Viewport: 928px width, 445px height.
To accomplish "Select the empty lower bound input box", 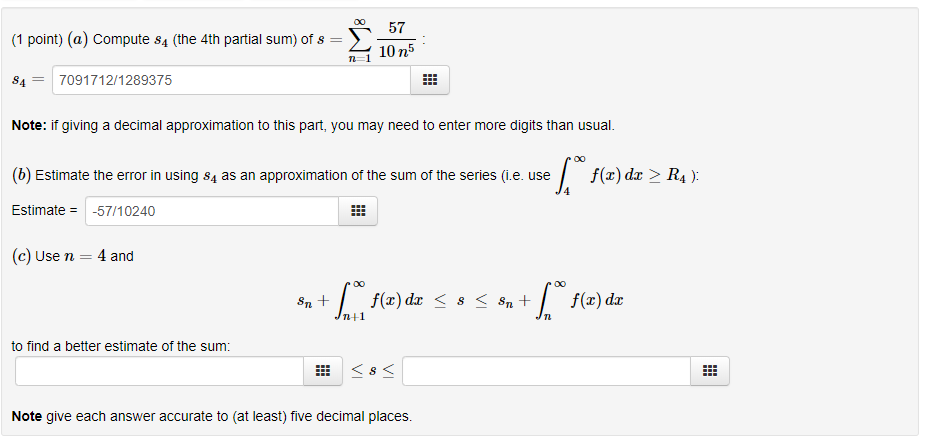I will click(159, 371).
